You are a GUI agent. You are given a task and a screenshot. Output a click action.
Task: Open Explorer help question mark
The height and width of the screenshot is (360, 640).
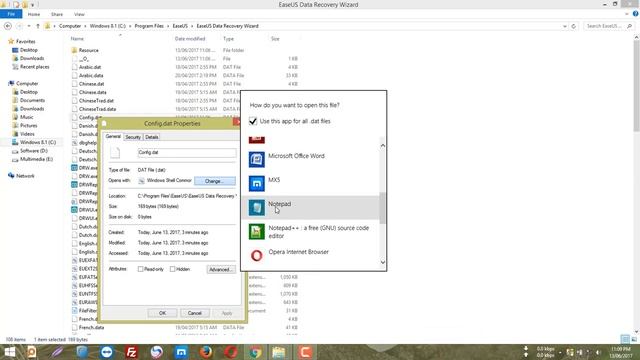pos(635,14)
